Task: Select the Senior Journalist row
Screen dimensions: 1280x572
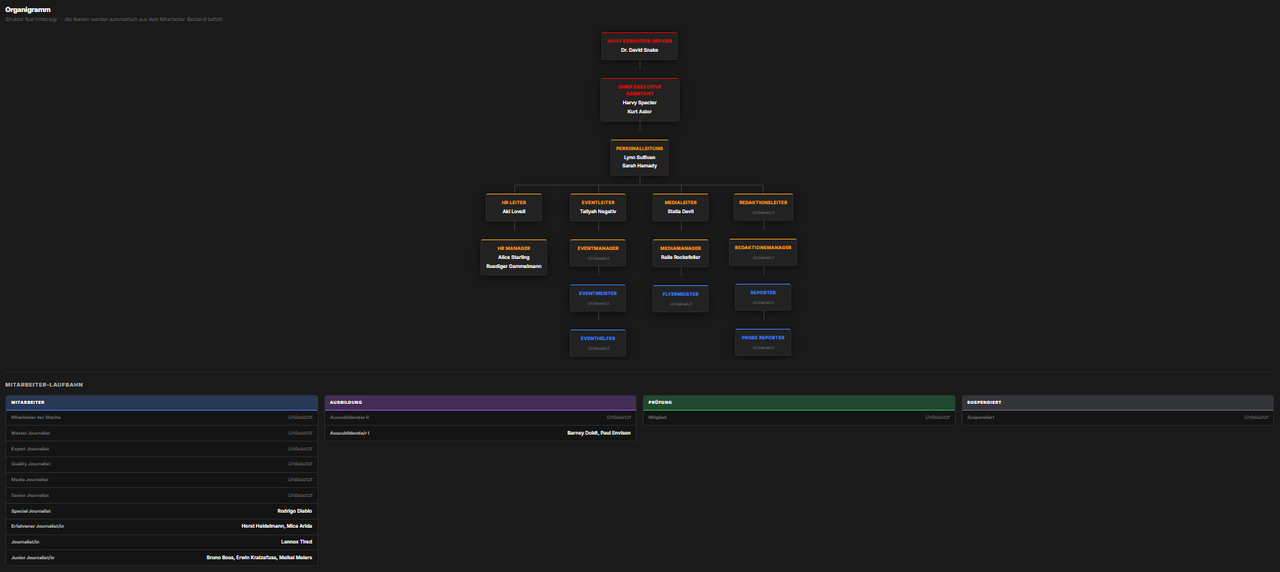Action: tap(162, 495)
